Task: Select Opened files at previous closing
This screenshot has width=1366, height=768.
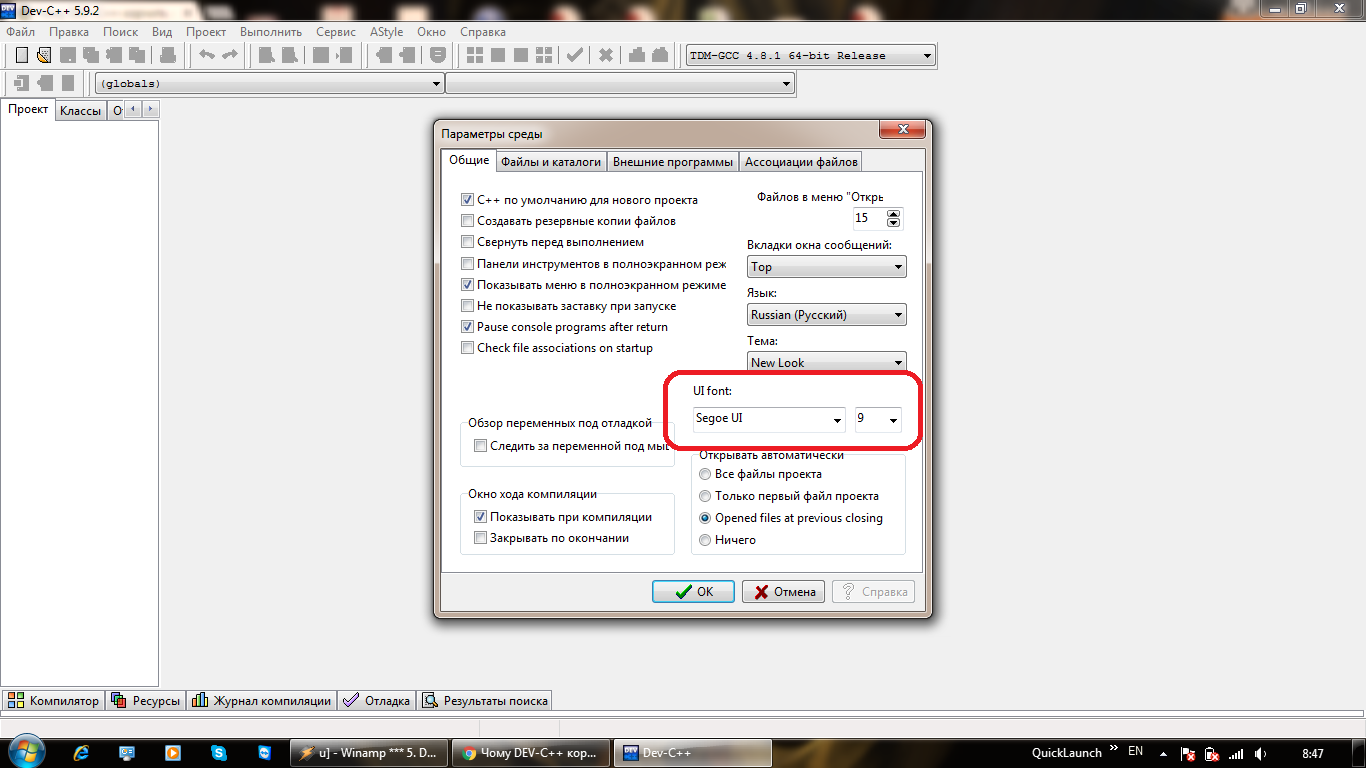Action: pos(705,518)
